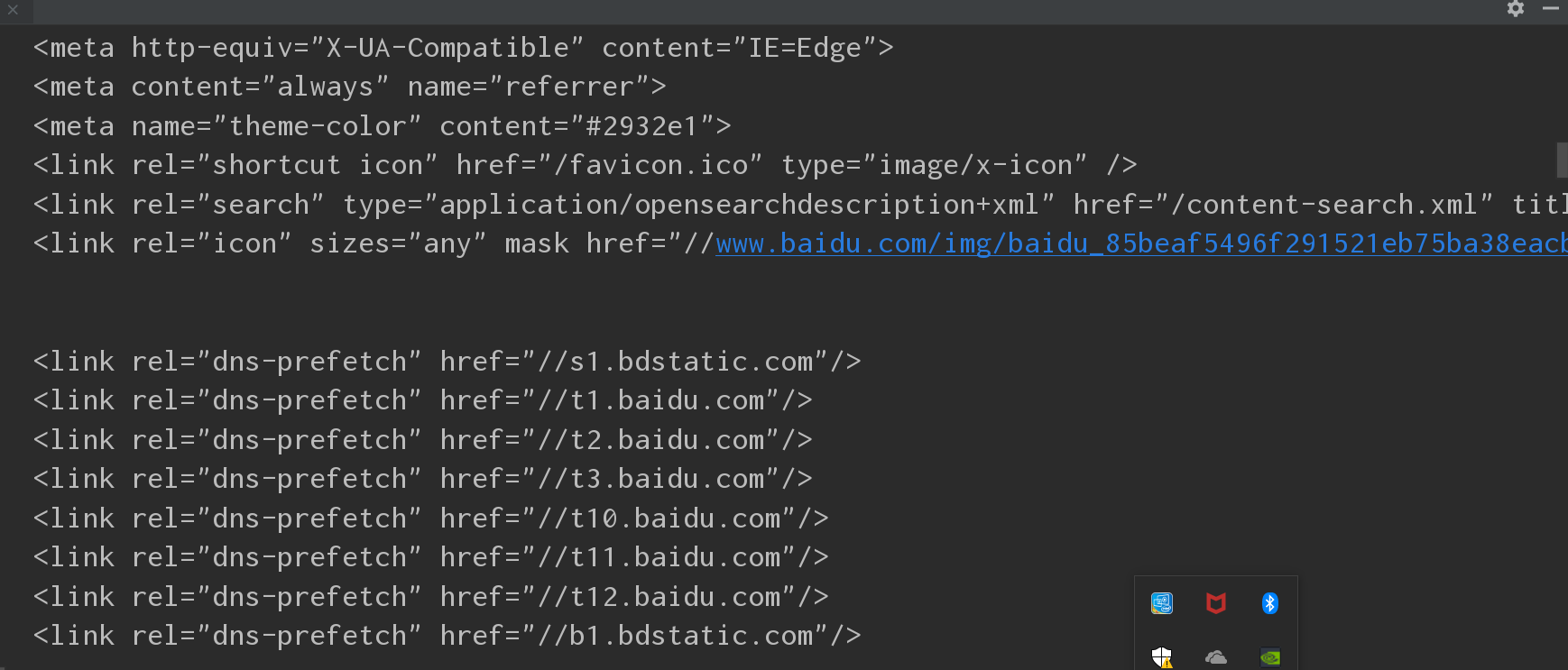Open the Windows Security warning icon
1568x670 pixels.
click(x=1162, y=657)
